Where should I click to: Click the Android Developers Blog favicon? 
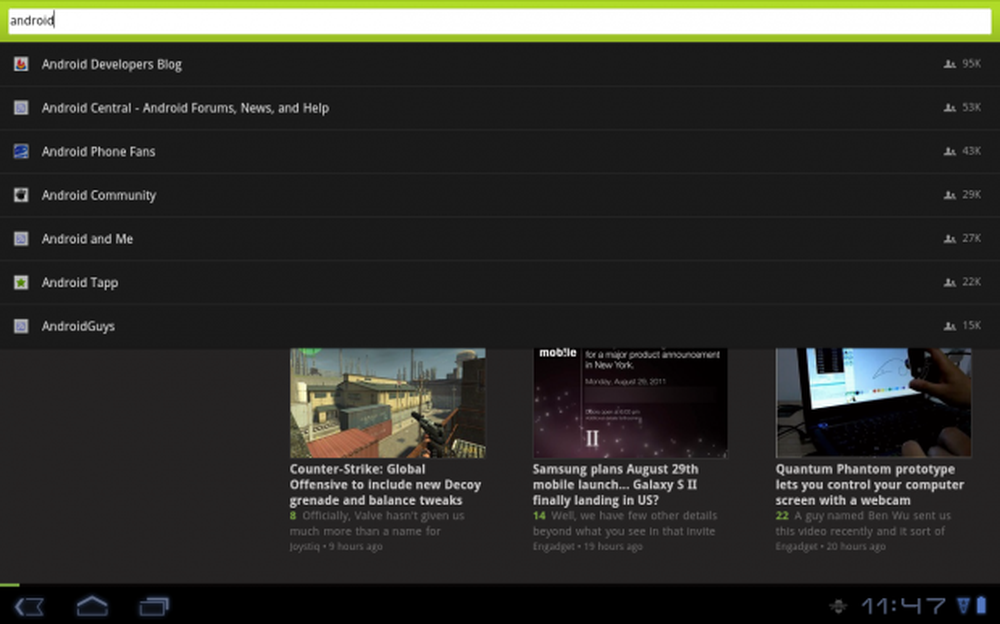21,64
